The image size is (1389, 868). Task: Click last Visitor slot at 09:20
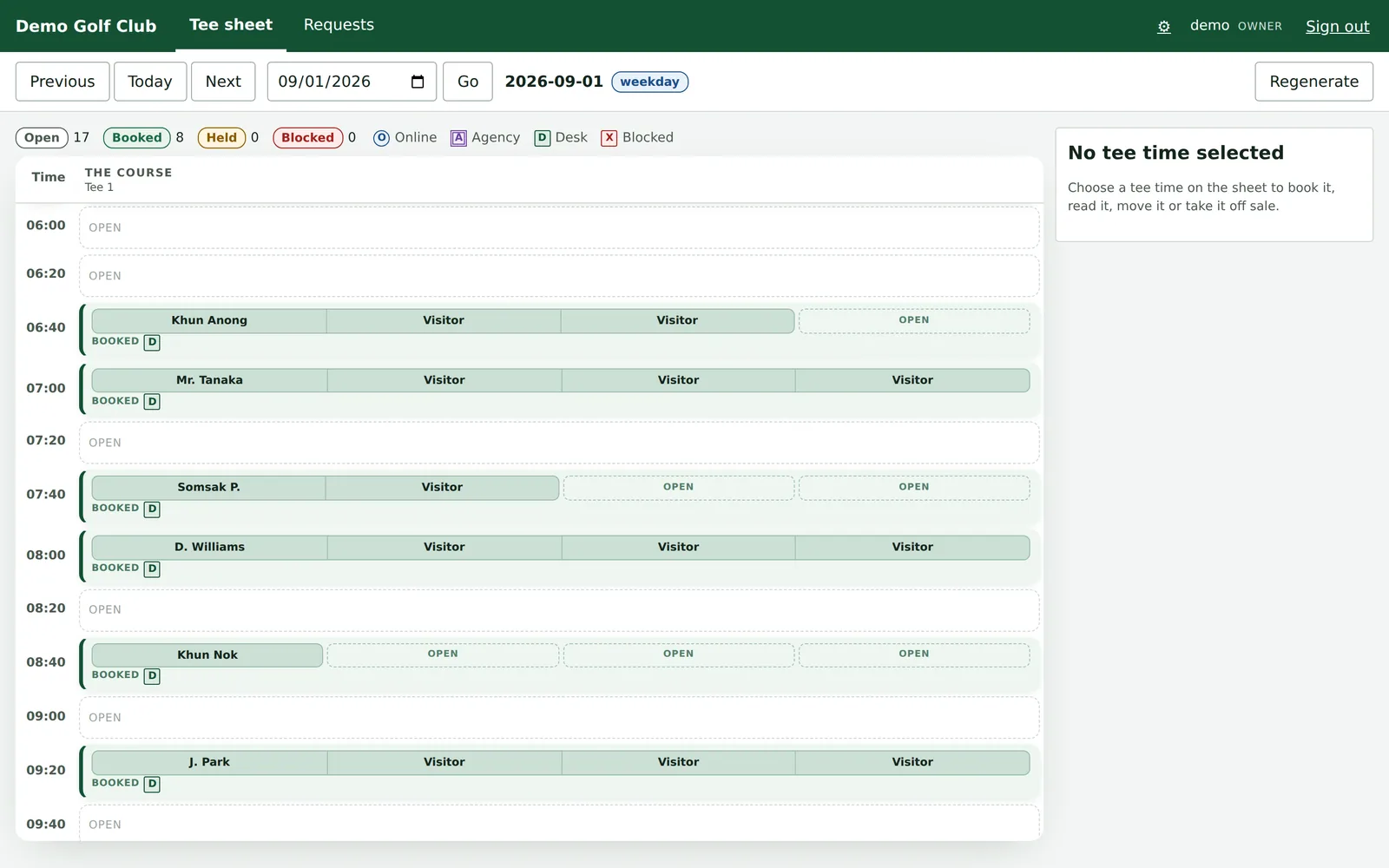pos(912,763)
